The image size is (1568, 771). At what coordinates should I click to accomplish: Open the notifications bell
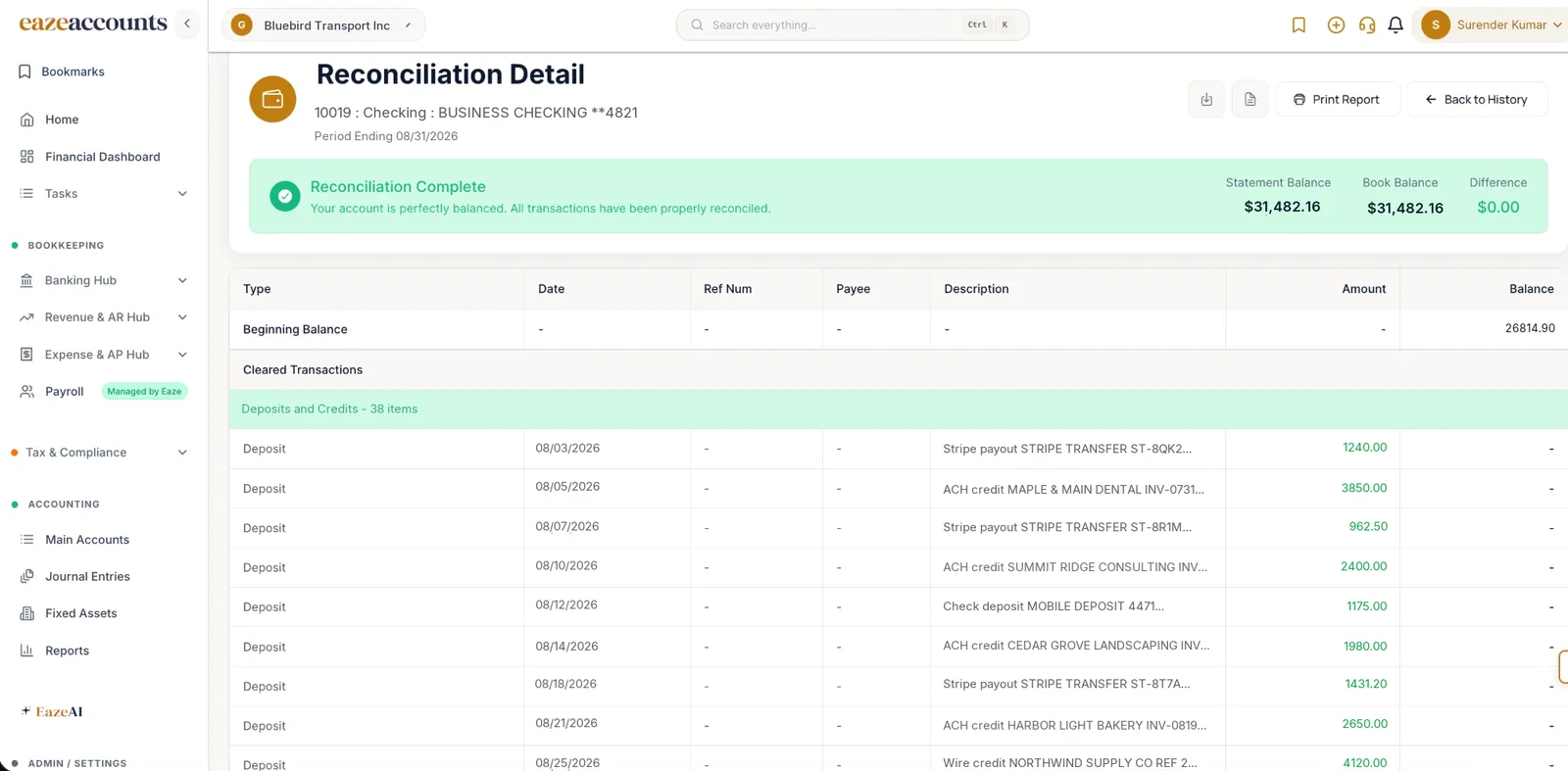point(1396,25)
